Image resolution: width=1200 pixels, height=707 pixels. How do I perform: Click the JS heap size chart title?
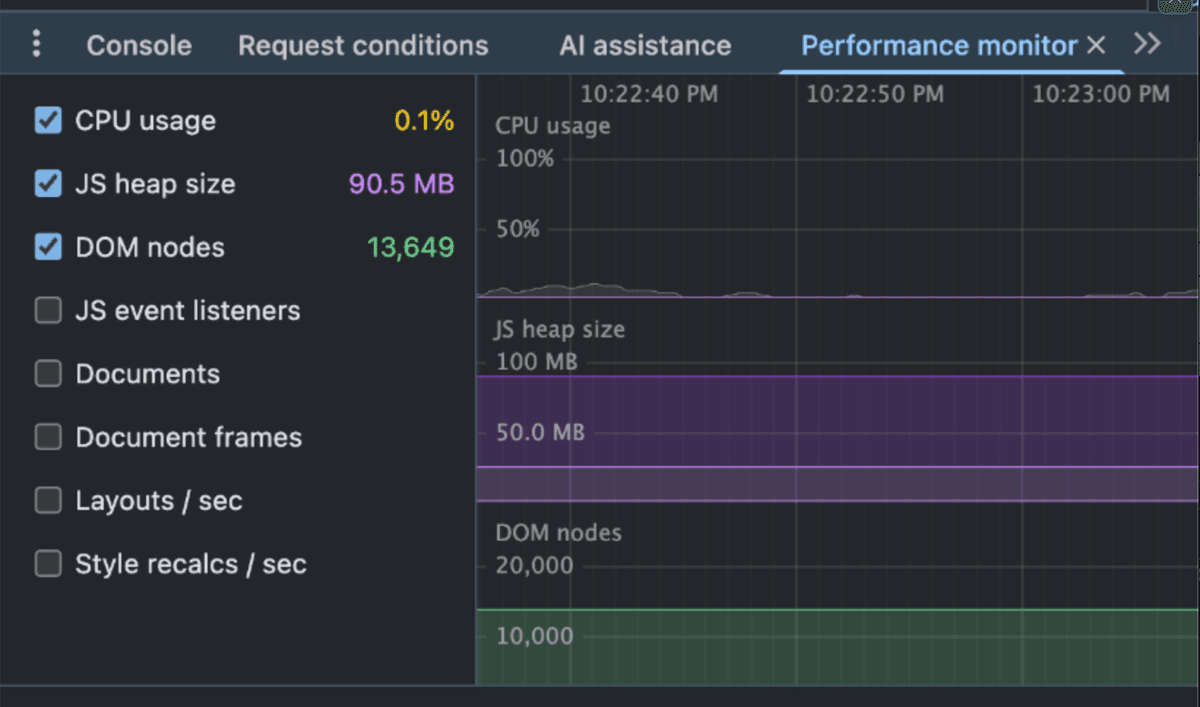(560, 329)
